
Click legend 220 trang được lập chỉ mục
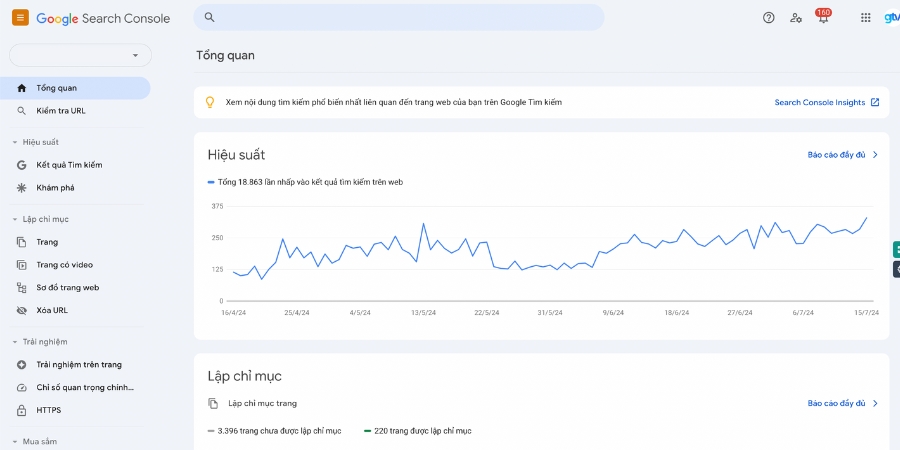(418, 431)
